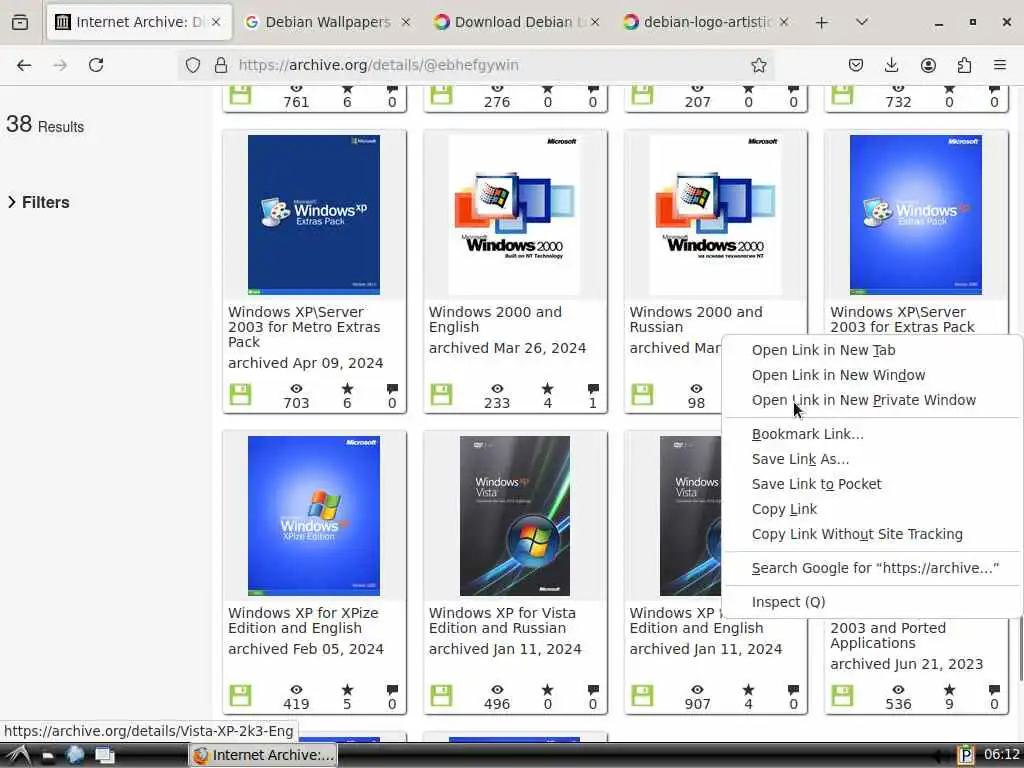This screenshot has width=1024, height=768.
Task: Click the Vista Edition Russian cover thumbnail
Action: (515, 516)
